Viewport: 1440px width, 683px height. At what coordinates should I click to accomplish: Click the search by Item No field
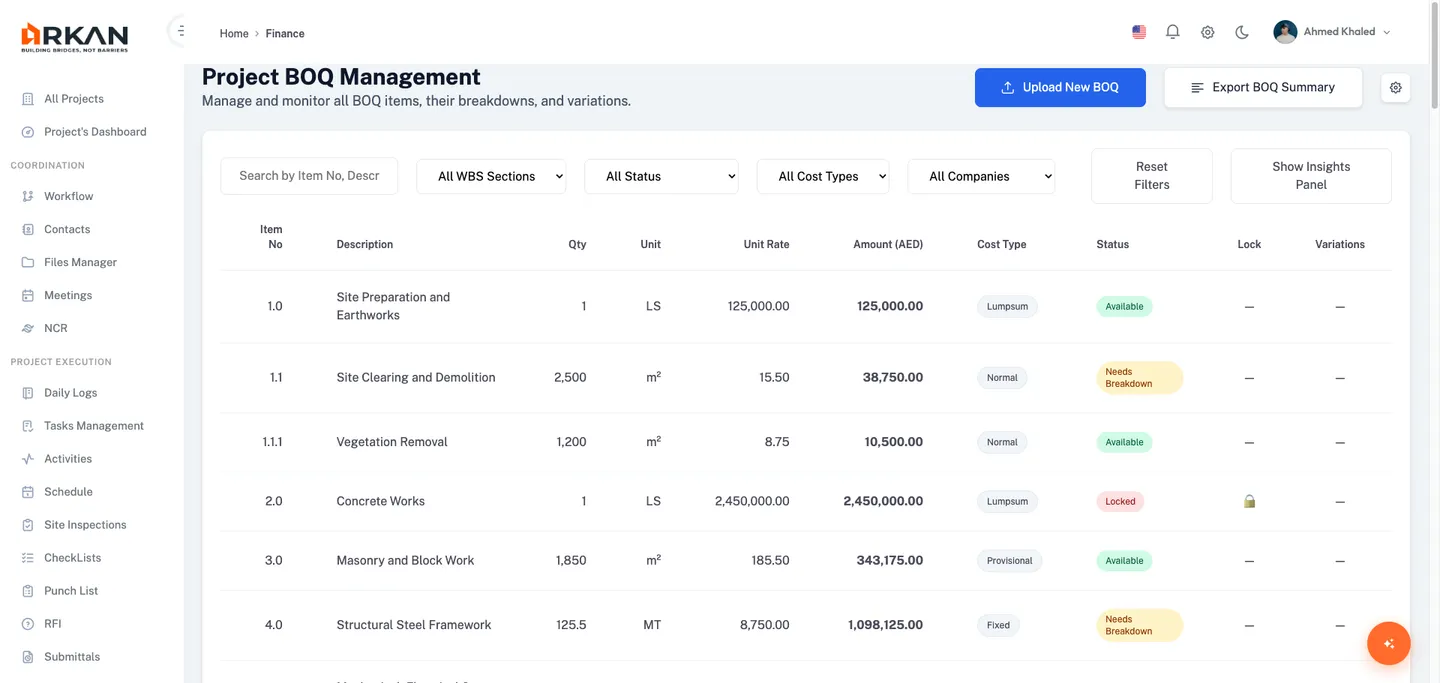[309, 176]
